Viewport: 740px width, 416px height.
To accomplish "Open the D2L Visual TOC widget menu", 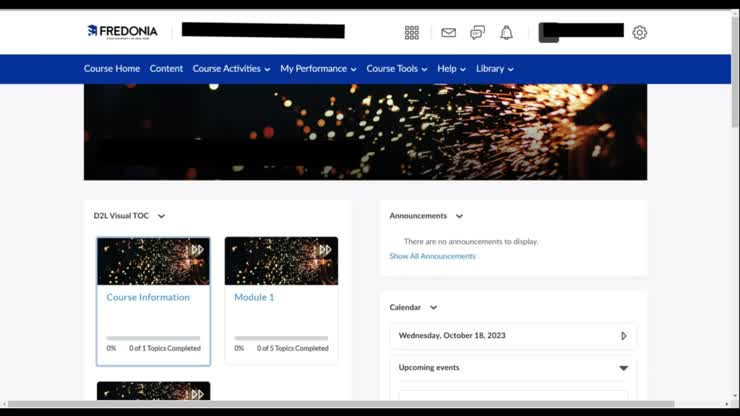I will point(161,216).
